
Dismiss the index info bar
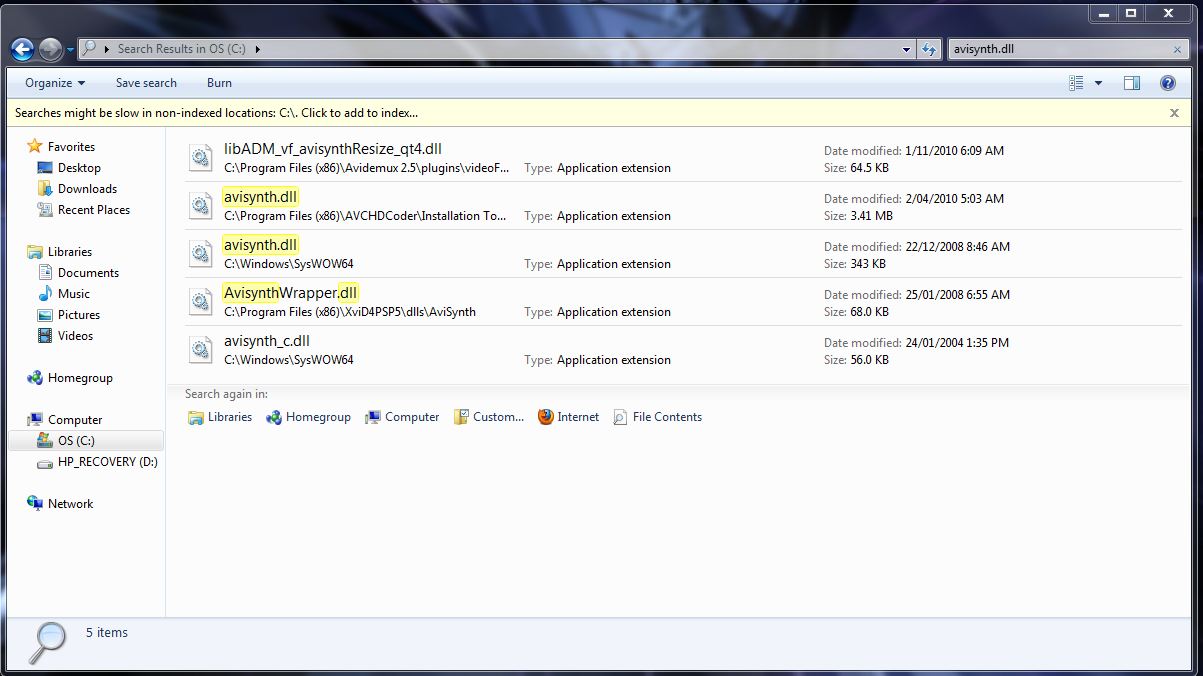point(1174,113)
